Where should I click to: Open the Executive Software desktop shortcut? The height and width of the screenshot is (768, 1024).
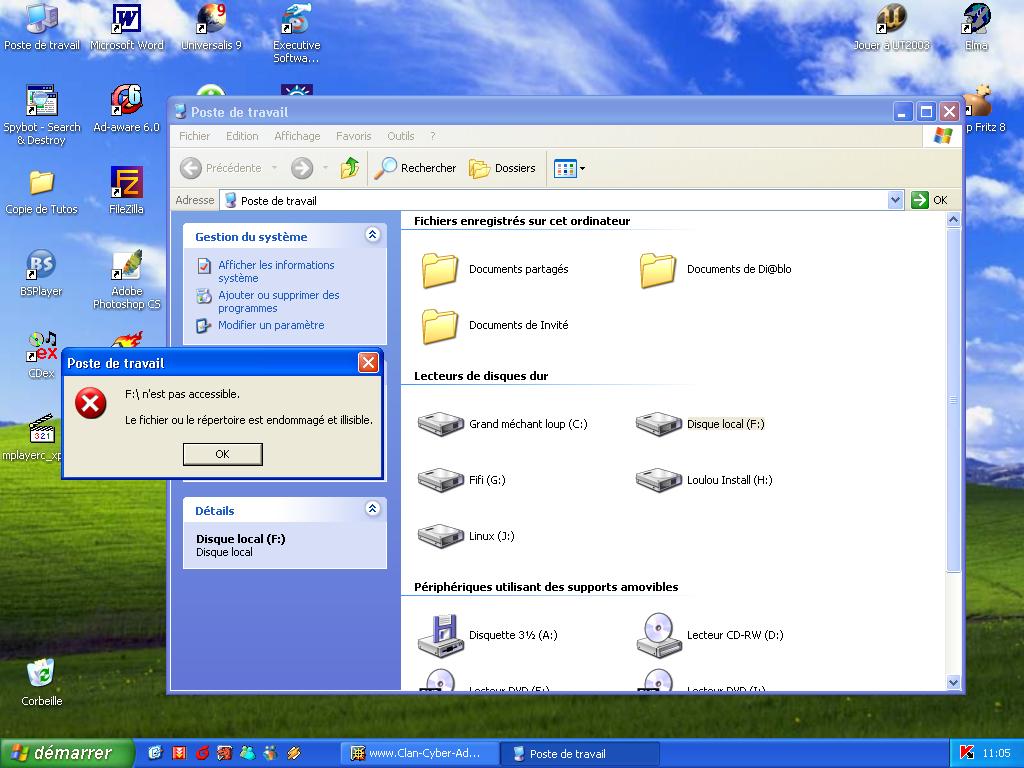pyautogui.click(x=296, y=33)
